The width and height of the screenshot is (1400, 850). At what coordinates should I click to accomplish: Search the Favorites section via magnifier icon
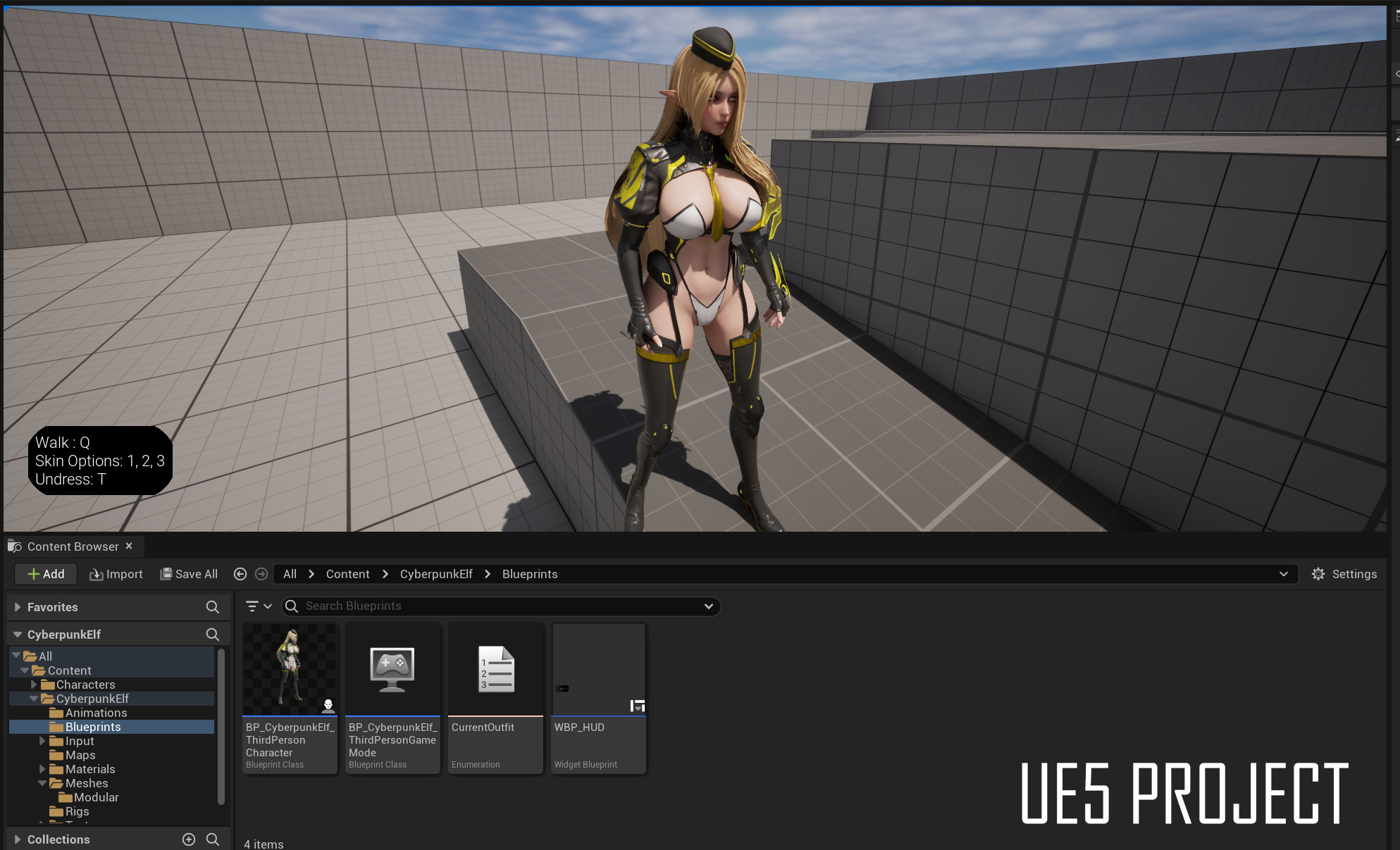[212, 607]
